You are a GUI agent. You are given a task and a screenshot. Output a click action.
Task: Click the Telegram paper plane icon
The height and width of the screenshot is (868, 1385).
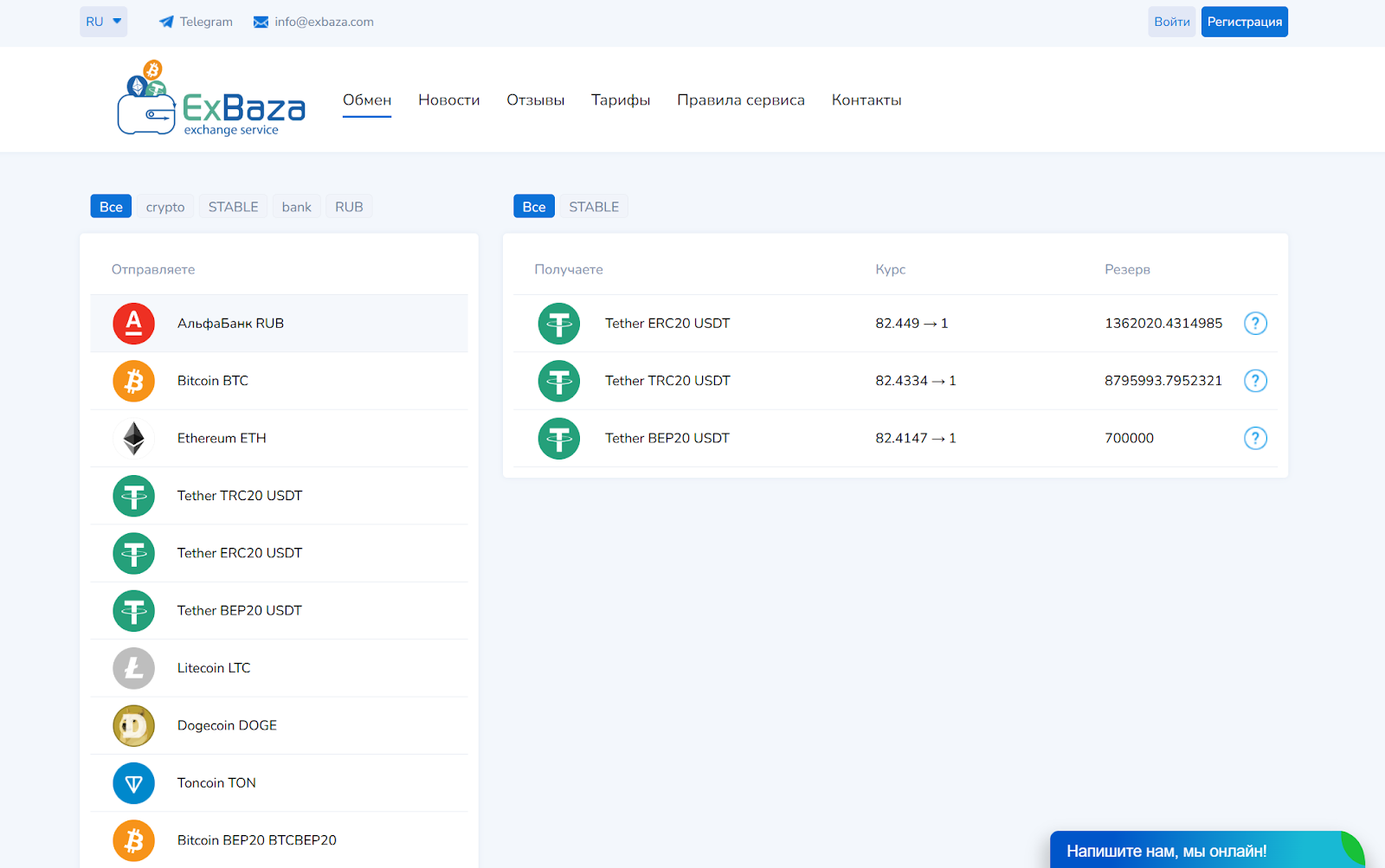(166, 22)
